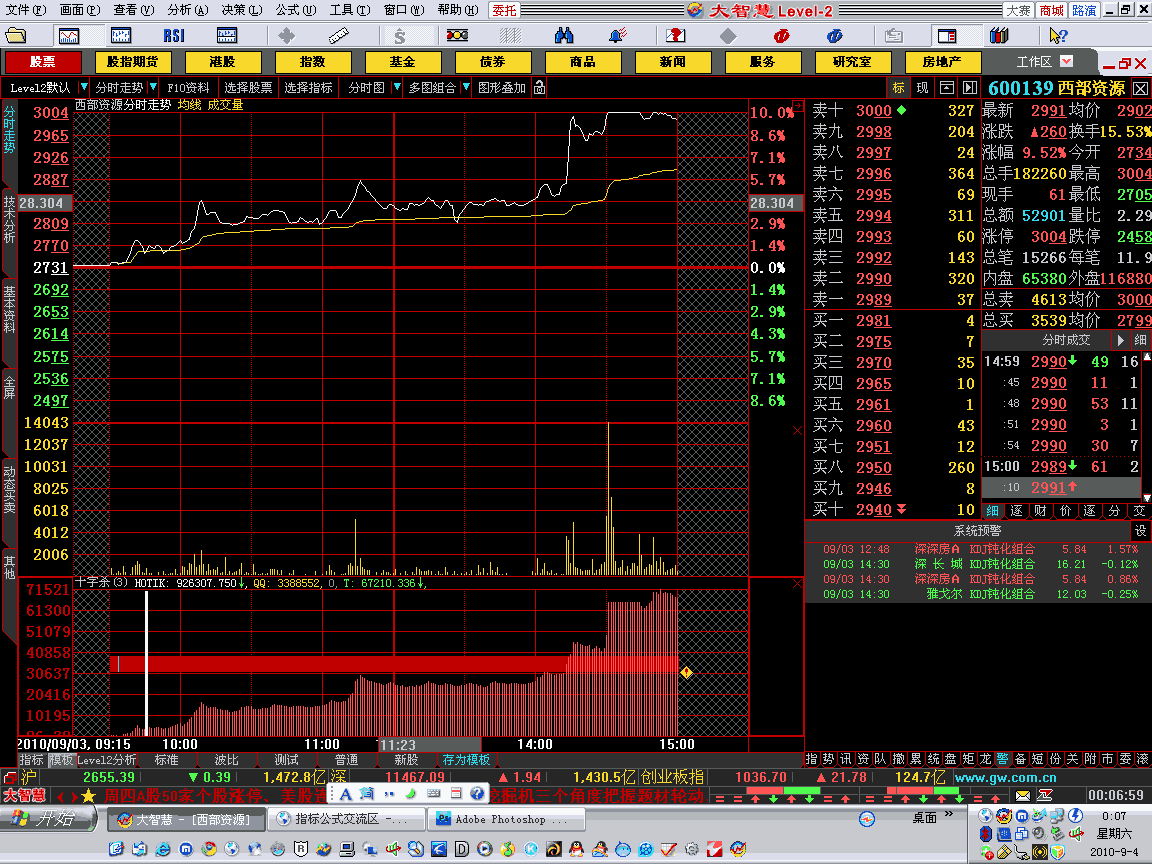Open the 工作区 workspace dropdown

[x=1067, y=62]
